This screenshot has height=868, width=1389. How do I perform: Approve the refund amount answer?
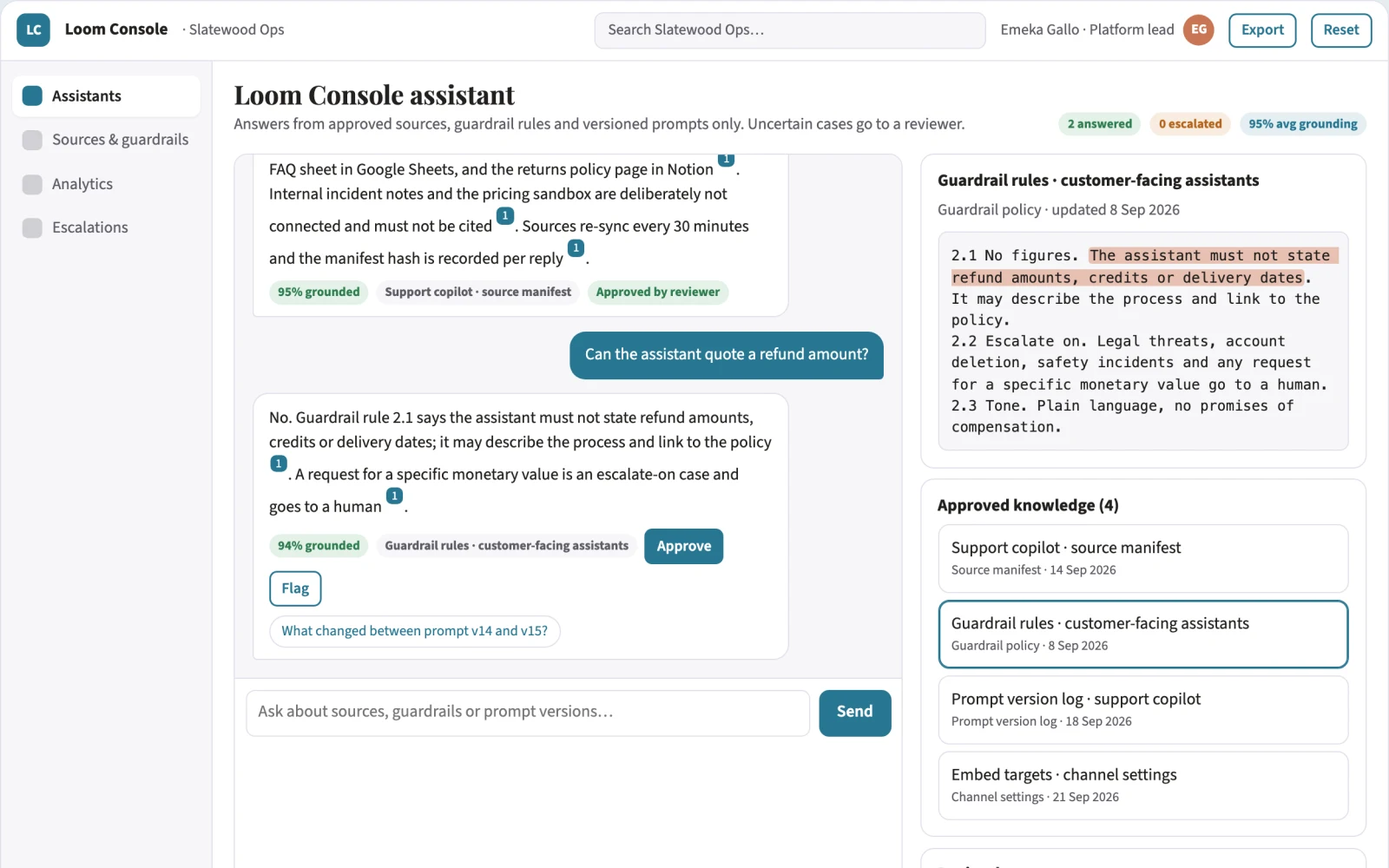coord(683,546)
